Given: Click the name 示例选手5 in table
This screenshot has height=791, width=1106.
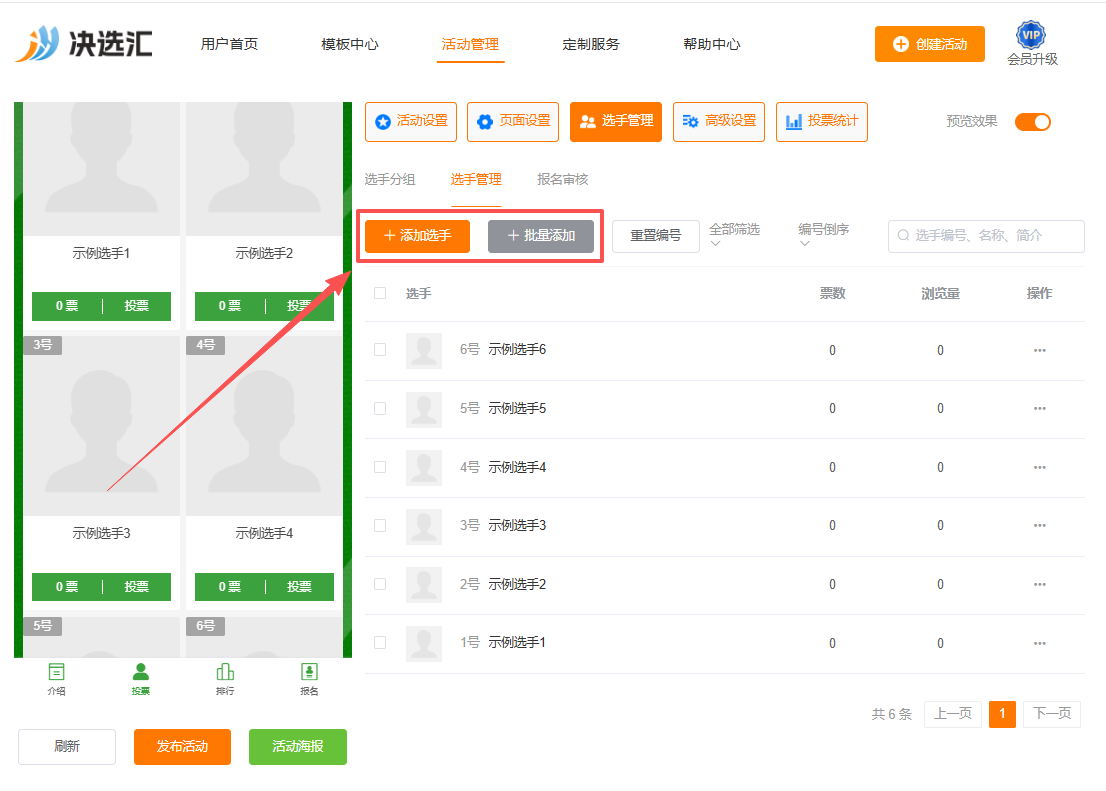Looking at the screenshot, I should tap(517, 409).
